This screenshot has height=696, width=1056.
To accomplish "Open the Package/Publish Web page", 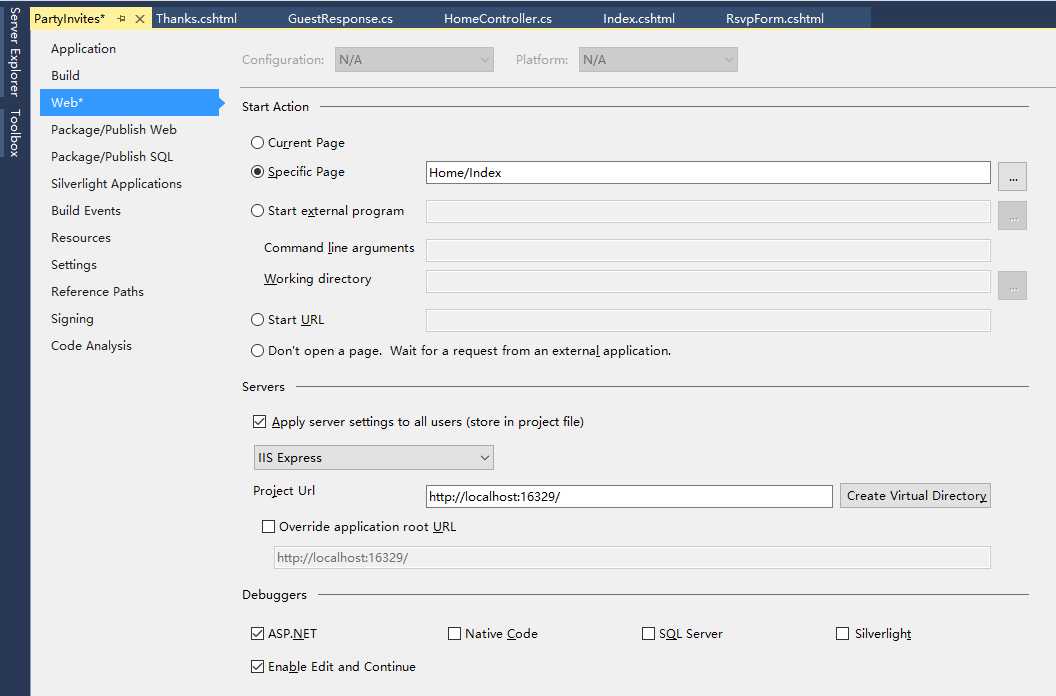I will 114,129.
